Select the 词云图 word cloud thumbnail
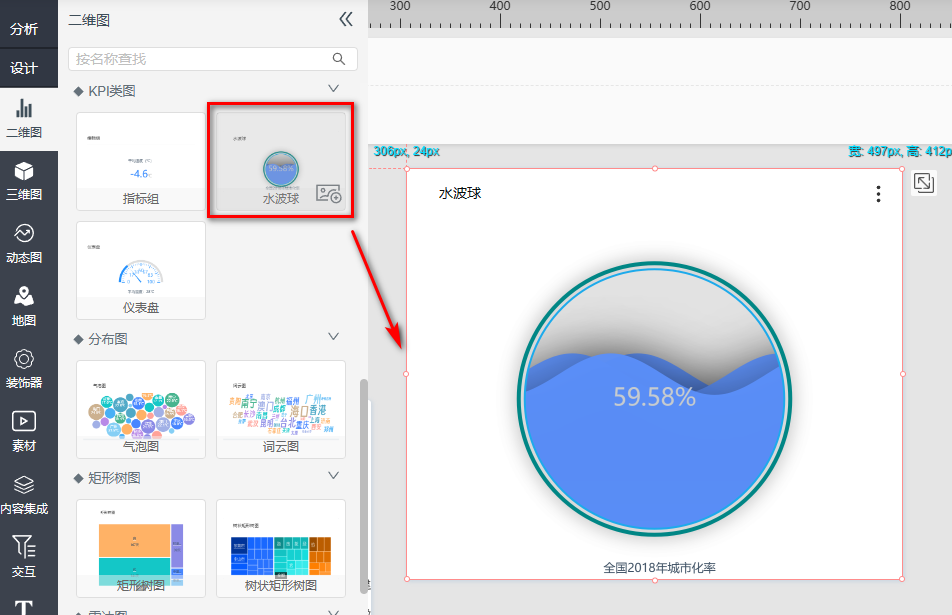 280,409
